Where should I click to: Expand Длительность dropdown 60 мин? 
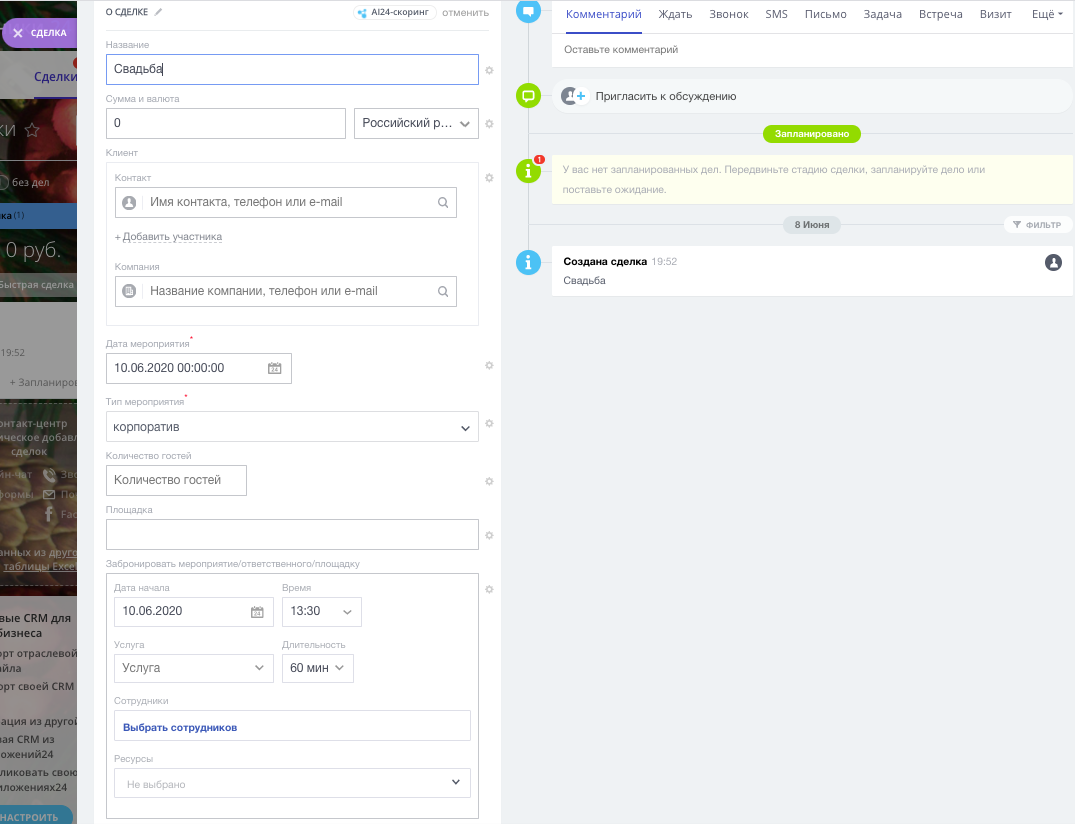tap(317, 668)
